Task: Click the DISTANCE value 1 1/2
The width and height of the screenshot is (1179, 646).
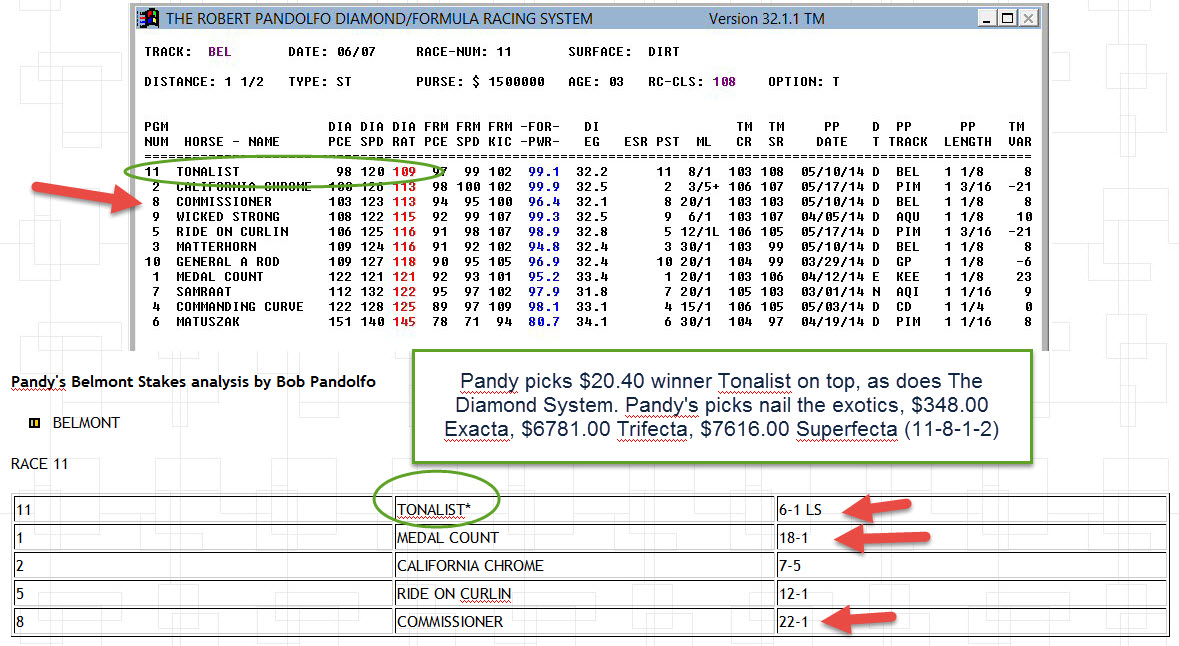Action: pos(244,82)
